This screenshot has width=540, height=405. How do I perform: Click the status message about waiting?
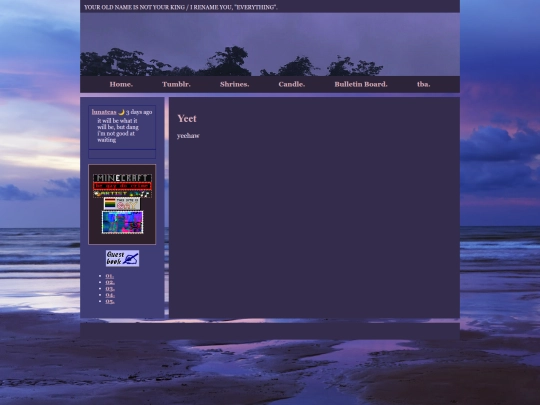tap(118, 130)
